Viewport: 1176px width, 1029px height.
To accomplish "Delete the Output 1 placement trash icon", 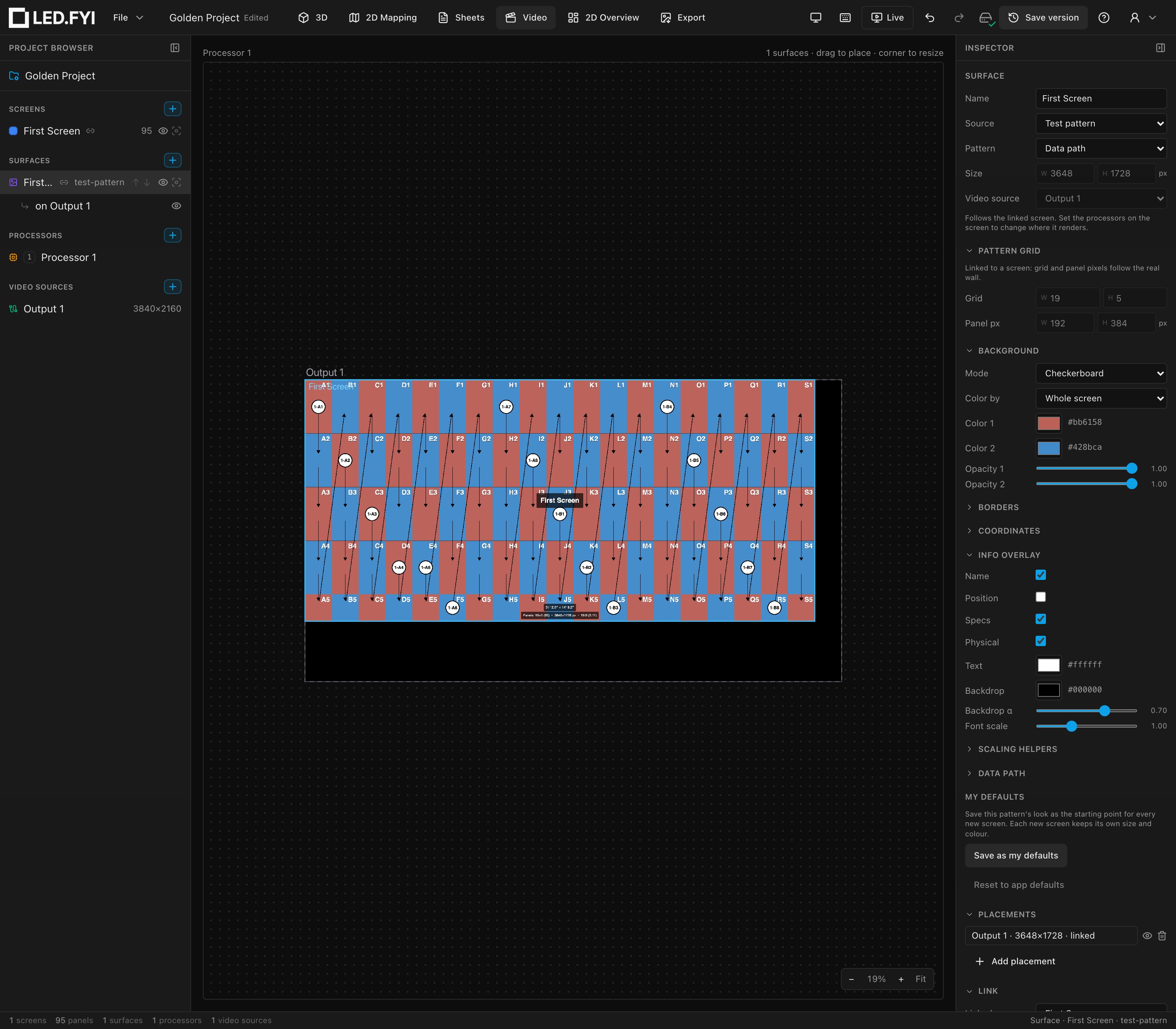I will tap(1162, 935).
